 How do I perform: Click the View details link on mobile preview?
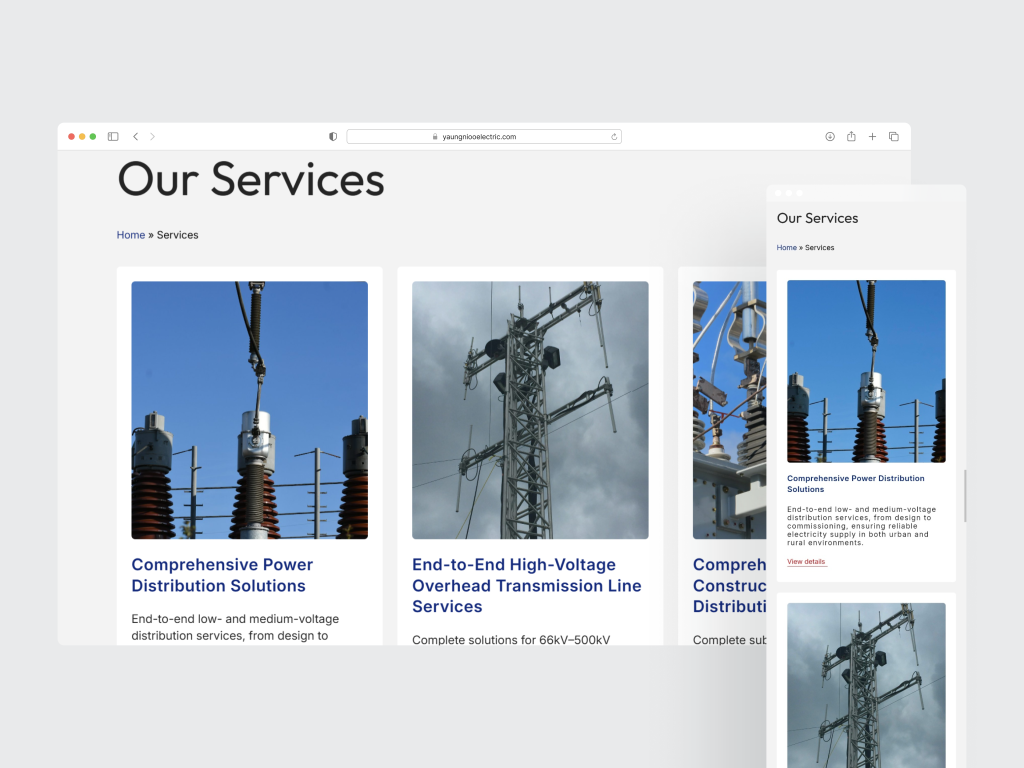pos(806,561)
